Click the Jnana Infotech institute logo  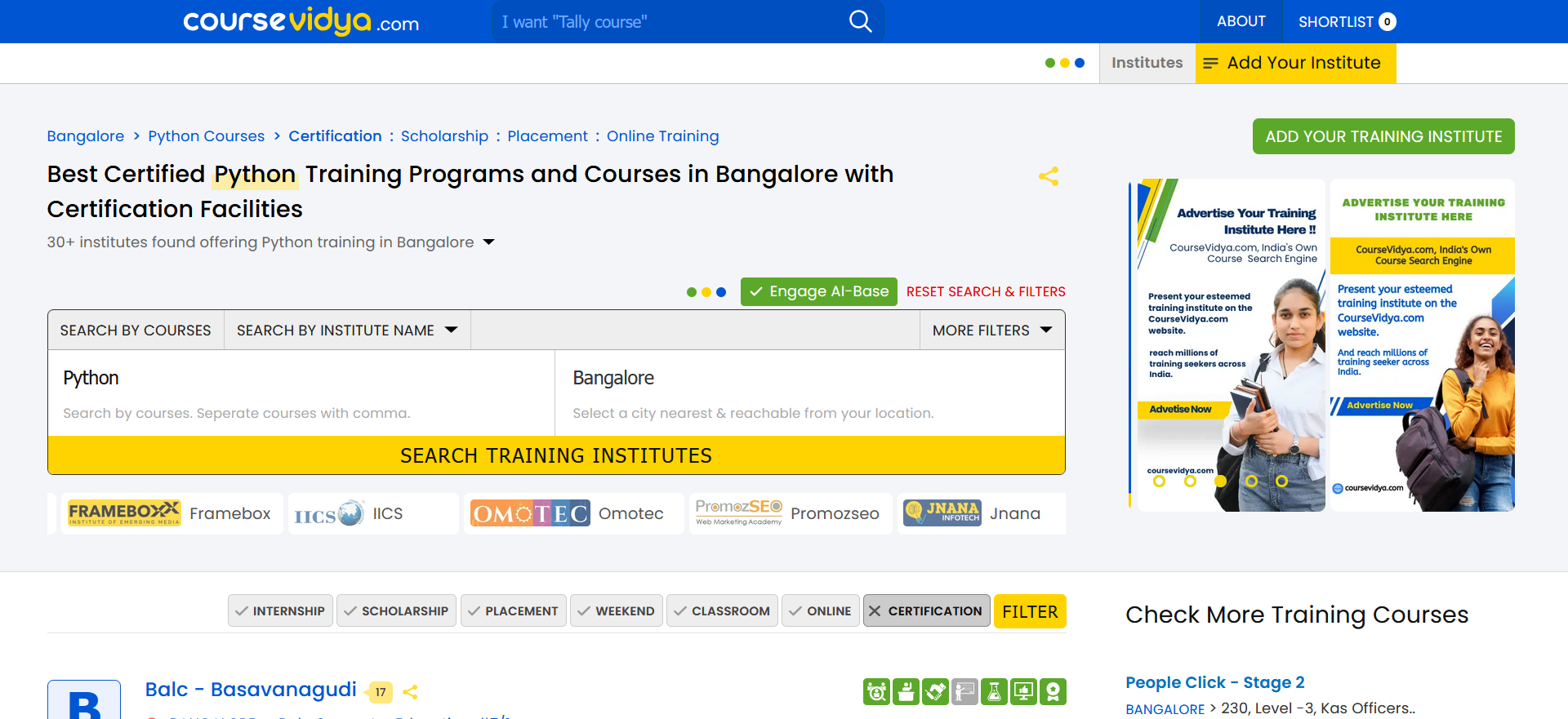942,513
